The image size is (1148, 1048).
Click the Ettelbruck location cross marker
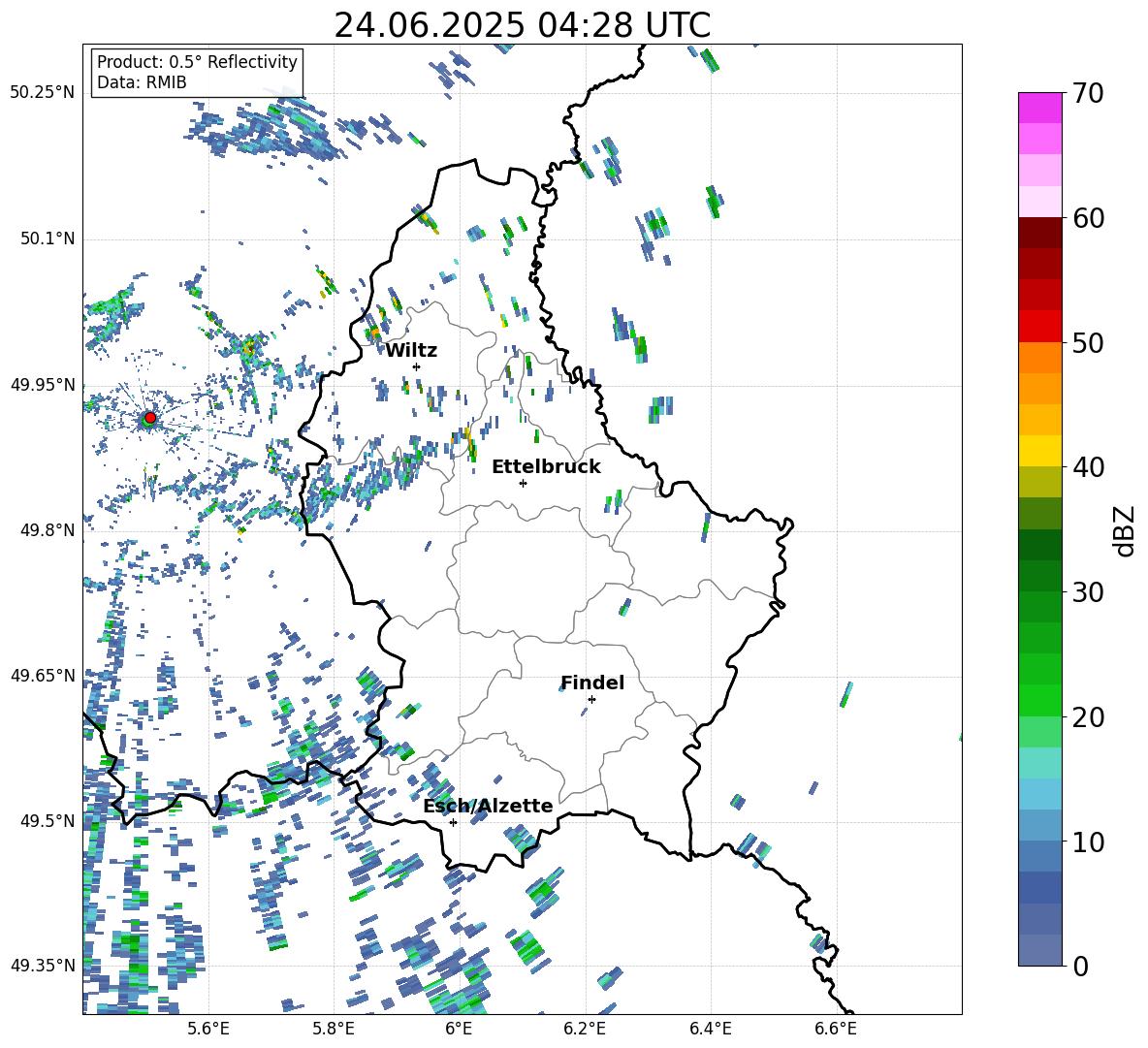pos(523,483)
